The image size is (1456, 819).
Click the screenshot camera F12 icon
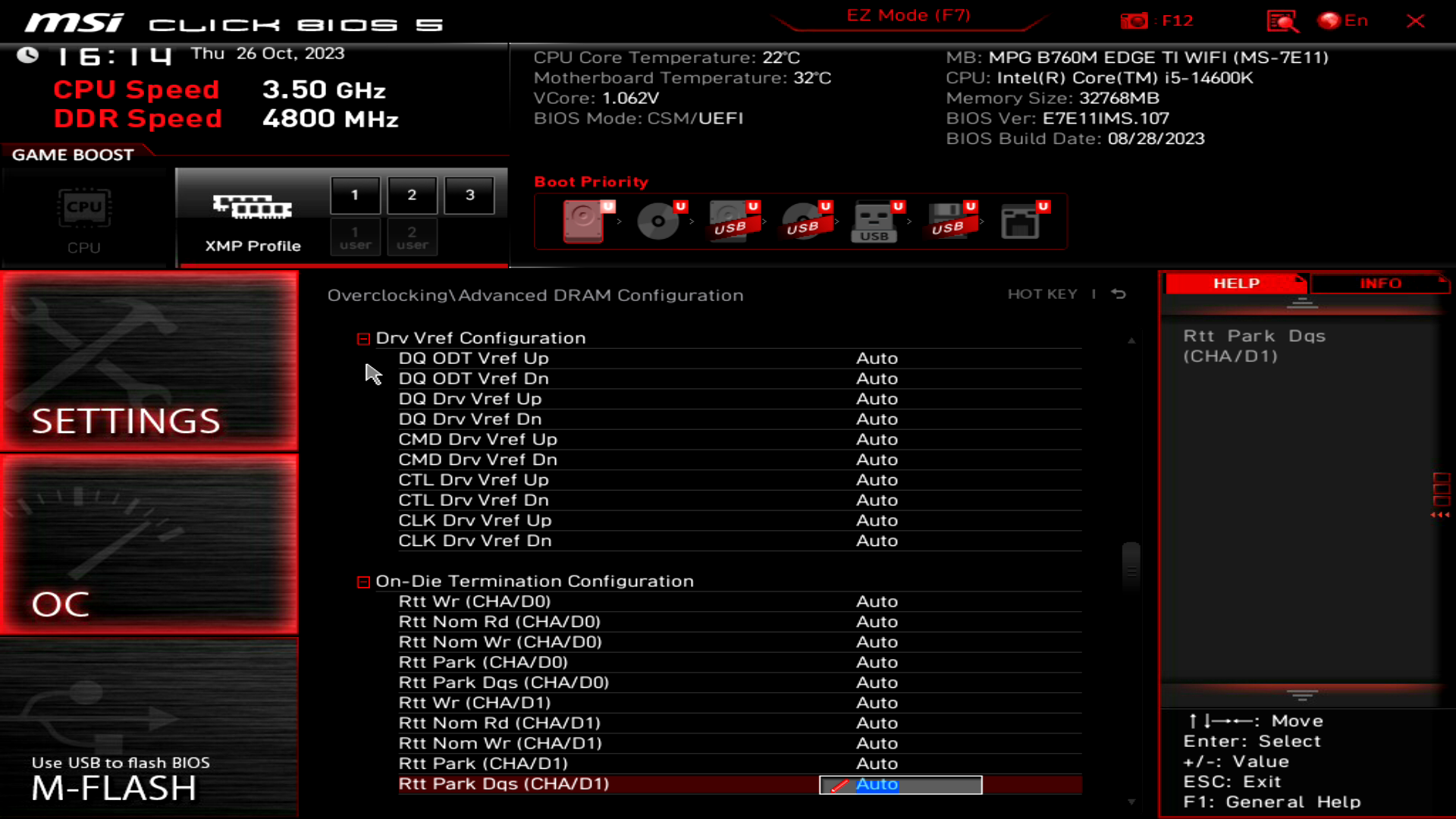click(1134, 21)
